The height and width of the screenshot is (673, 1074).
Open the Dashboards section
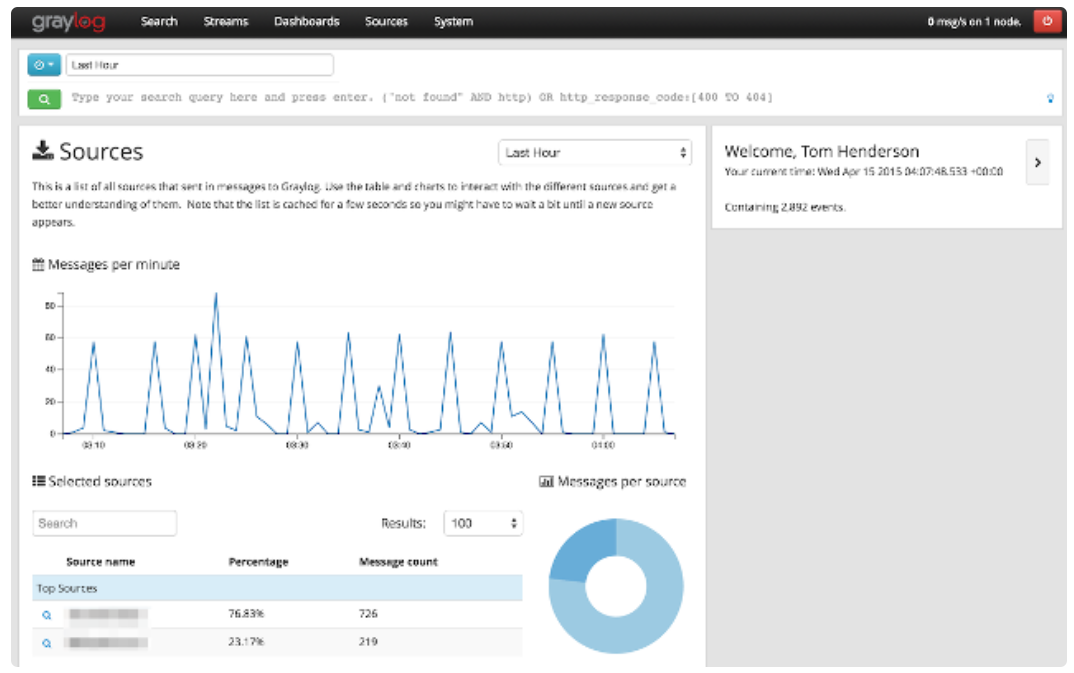(306, 22)
